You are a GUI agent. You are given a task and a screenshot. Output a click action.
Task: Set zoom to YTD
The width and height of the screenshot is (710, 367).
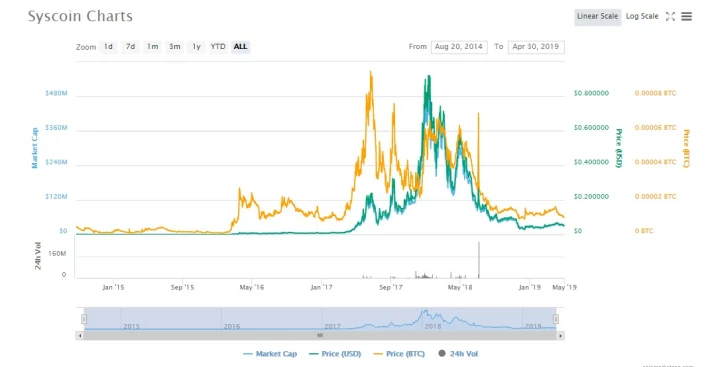pos(218,47)
